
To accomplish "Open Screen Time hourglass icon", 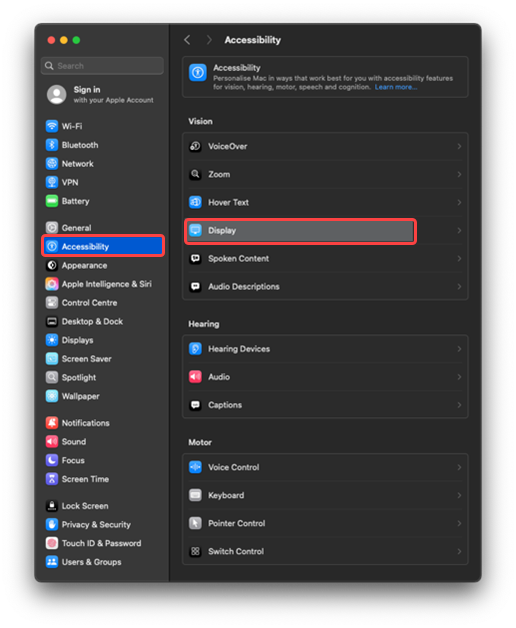I will [52, 479].
